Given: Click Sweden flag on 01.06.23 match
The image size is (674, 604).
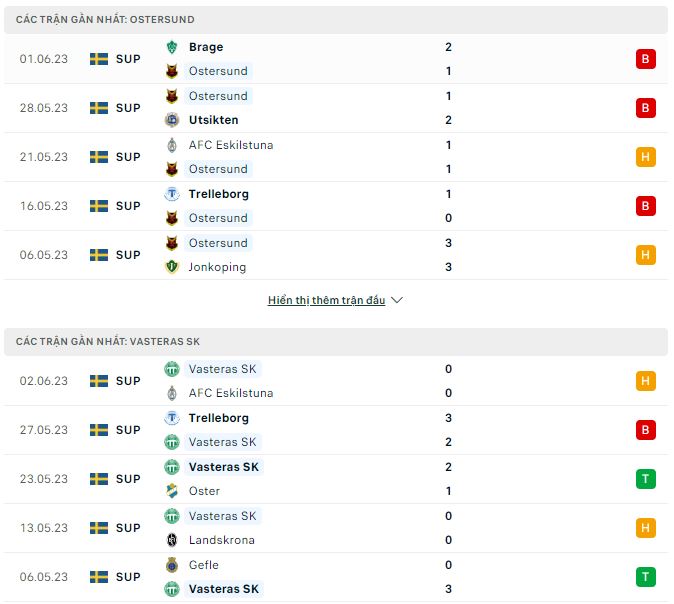Looking at the screenshot, I should point(99,59).
